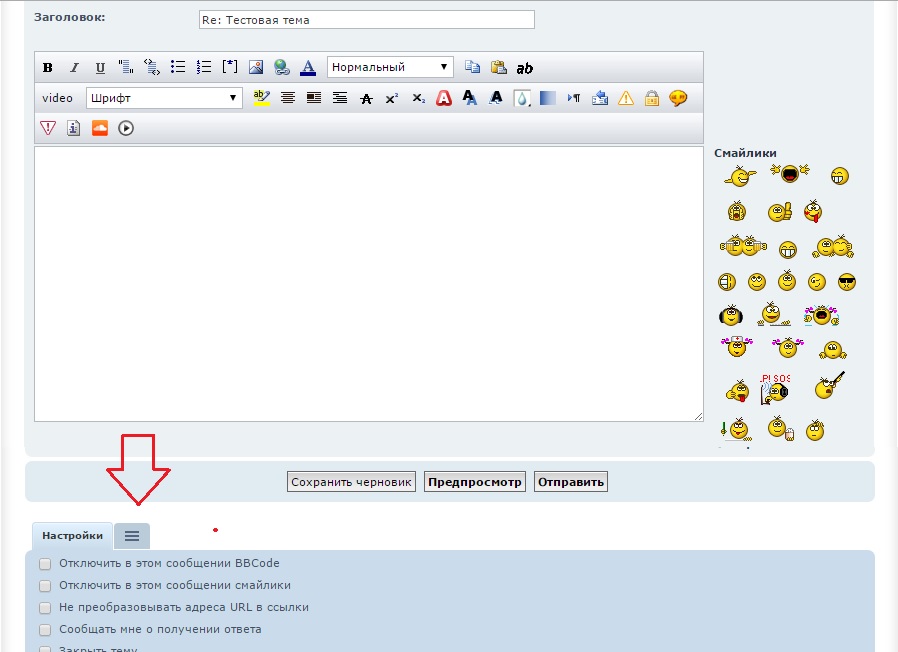Apply italic formatting
Image resolution: width=898 pixels, height=652 pixels.
click(x=74, y=68)
